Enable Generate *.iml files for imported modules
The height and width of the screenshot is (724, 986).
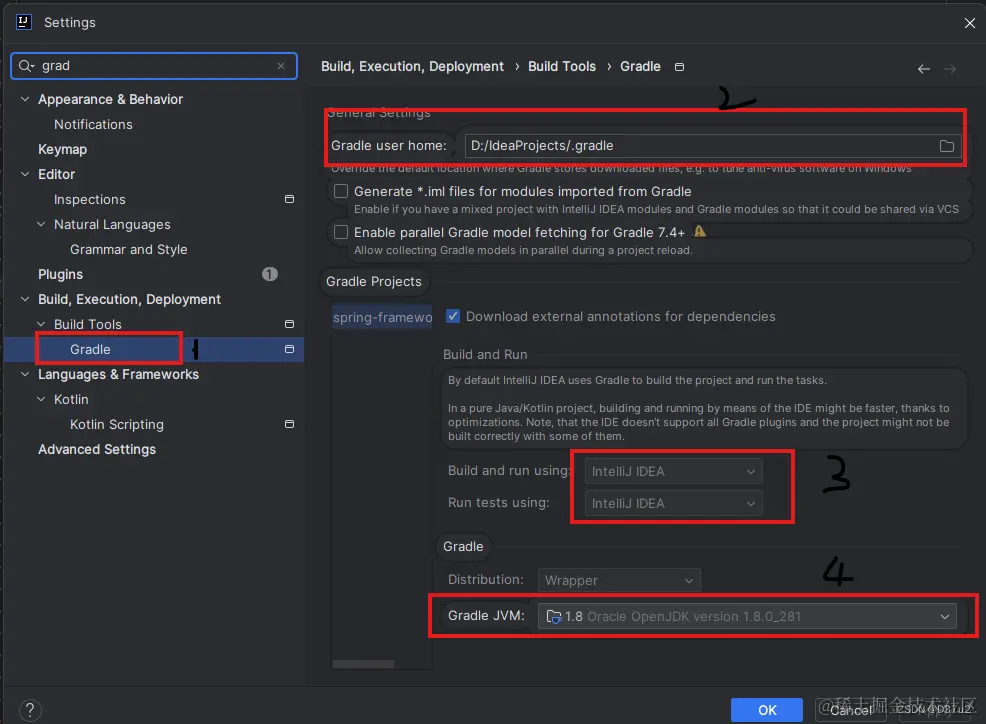pos(341,191)
